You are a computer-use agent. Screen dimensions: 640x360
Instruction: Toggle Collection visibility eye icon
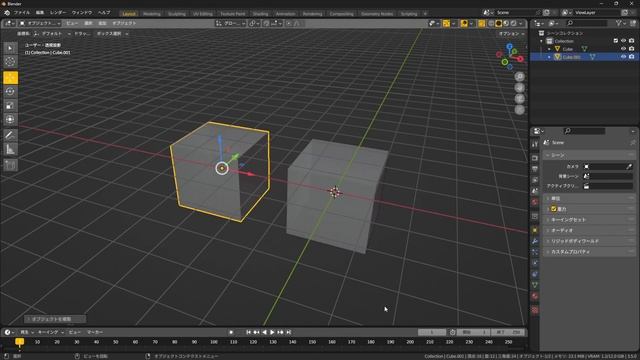623,41
